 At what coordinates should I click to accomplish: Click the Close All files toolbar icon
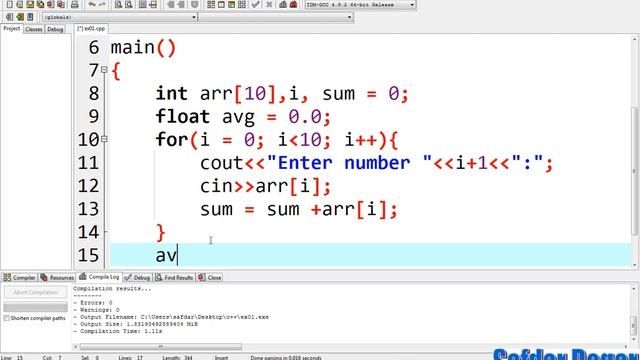tap(61, 4)
